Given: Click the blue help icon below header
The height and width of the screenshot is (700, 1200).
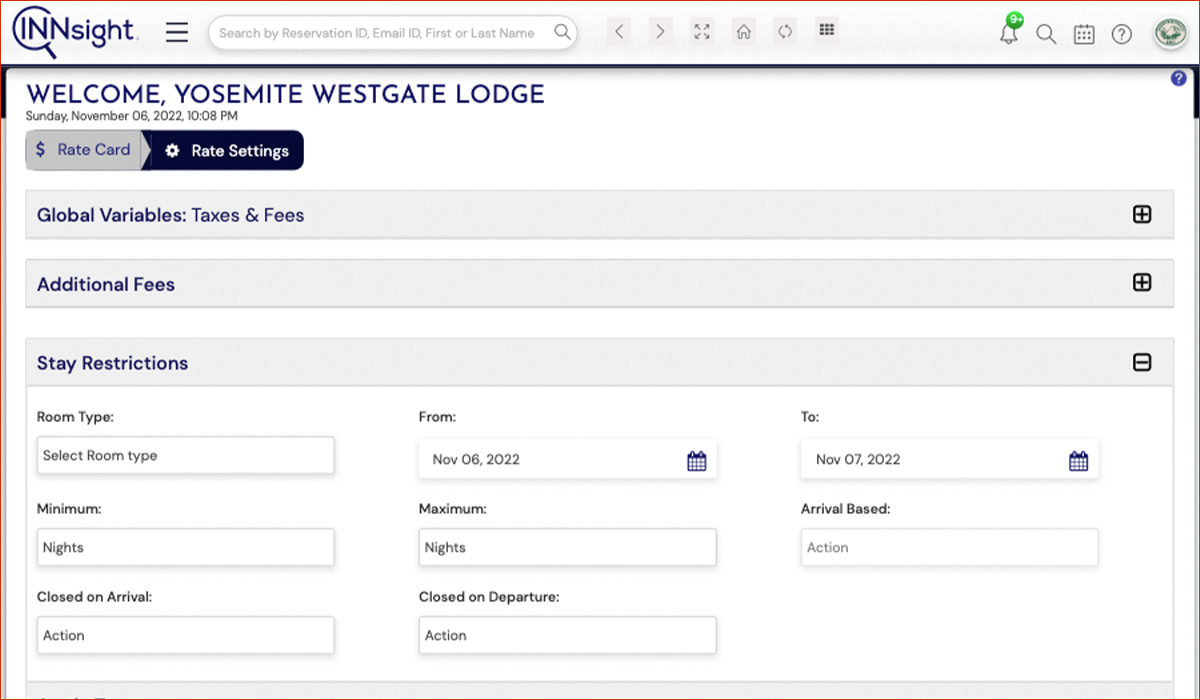Looking at the screenshot, I should (1178, 78).
